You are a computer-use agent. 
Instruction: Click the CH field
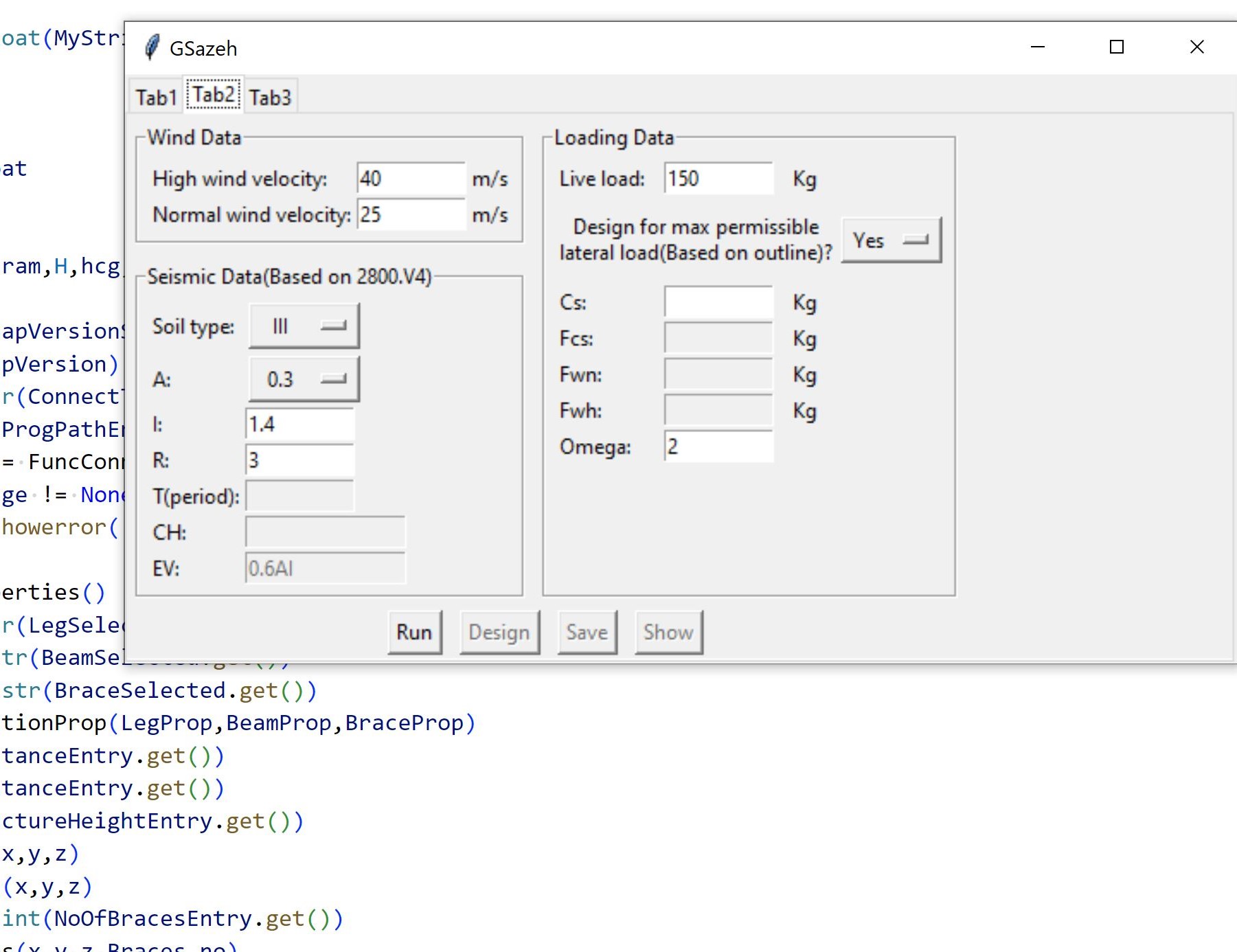click(325, 532)
